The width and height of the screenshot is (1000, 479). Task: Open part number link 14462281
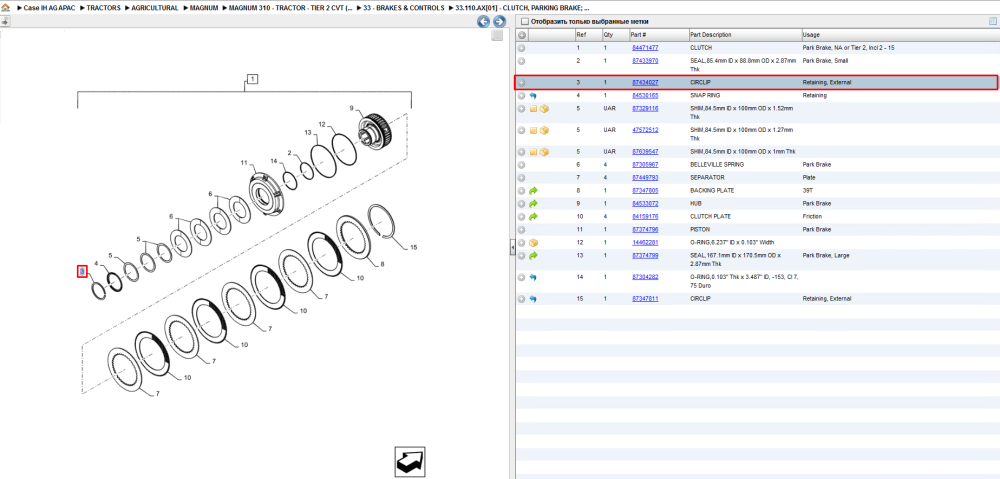645,243
